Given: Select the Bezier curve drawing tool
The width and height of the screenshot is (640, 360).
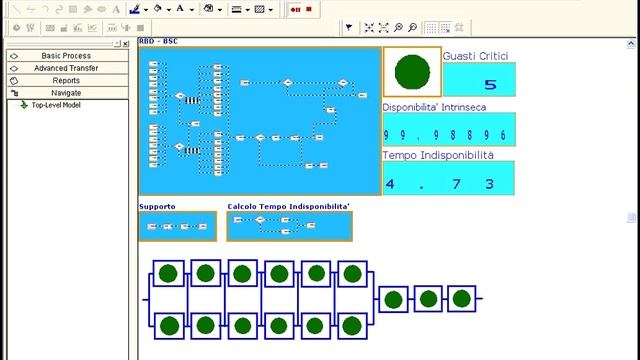Looking at the screenshot, I should [x=59, y=9].
